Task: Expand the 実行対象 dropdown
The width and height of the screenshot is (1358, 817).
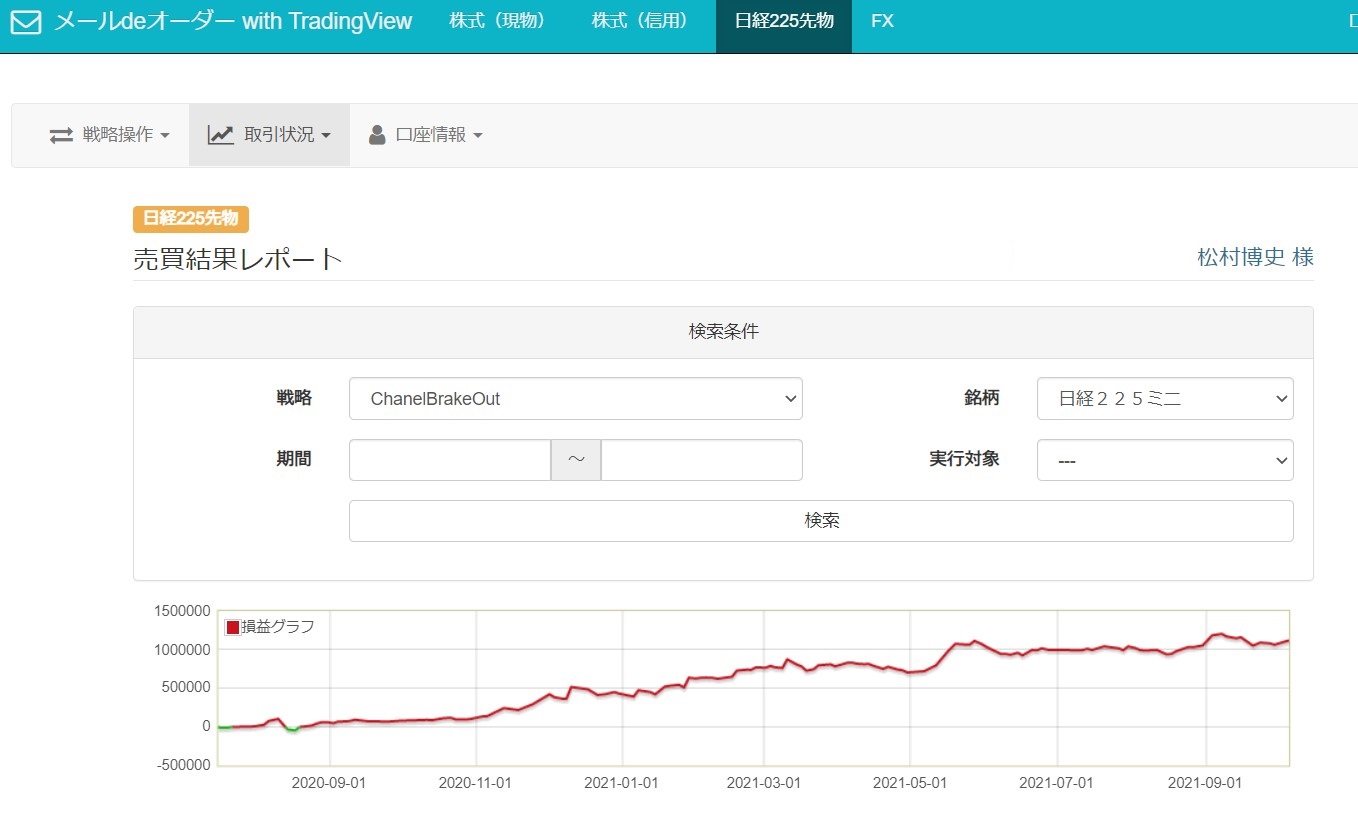Action: click(1164, 461)
